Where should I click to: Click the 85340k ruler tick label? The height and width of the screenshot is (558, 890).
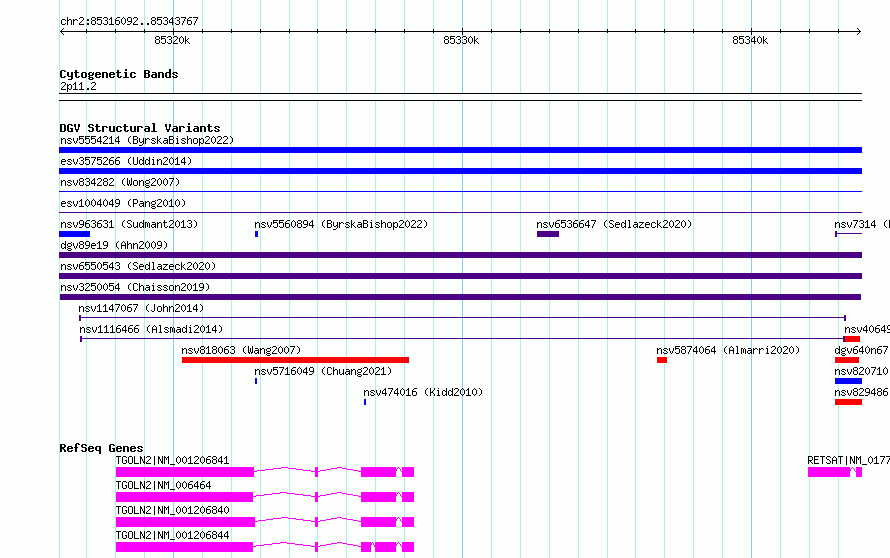coord(750,40)
